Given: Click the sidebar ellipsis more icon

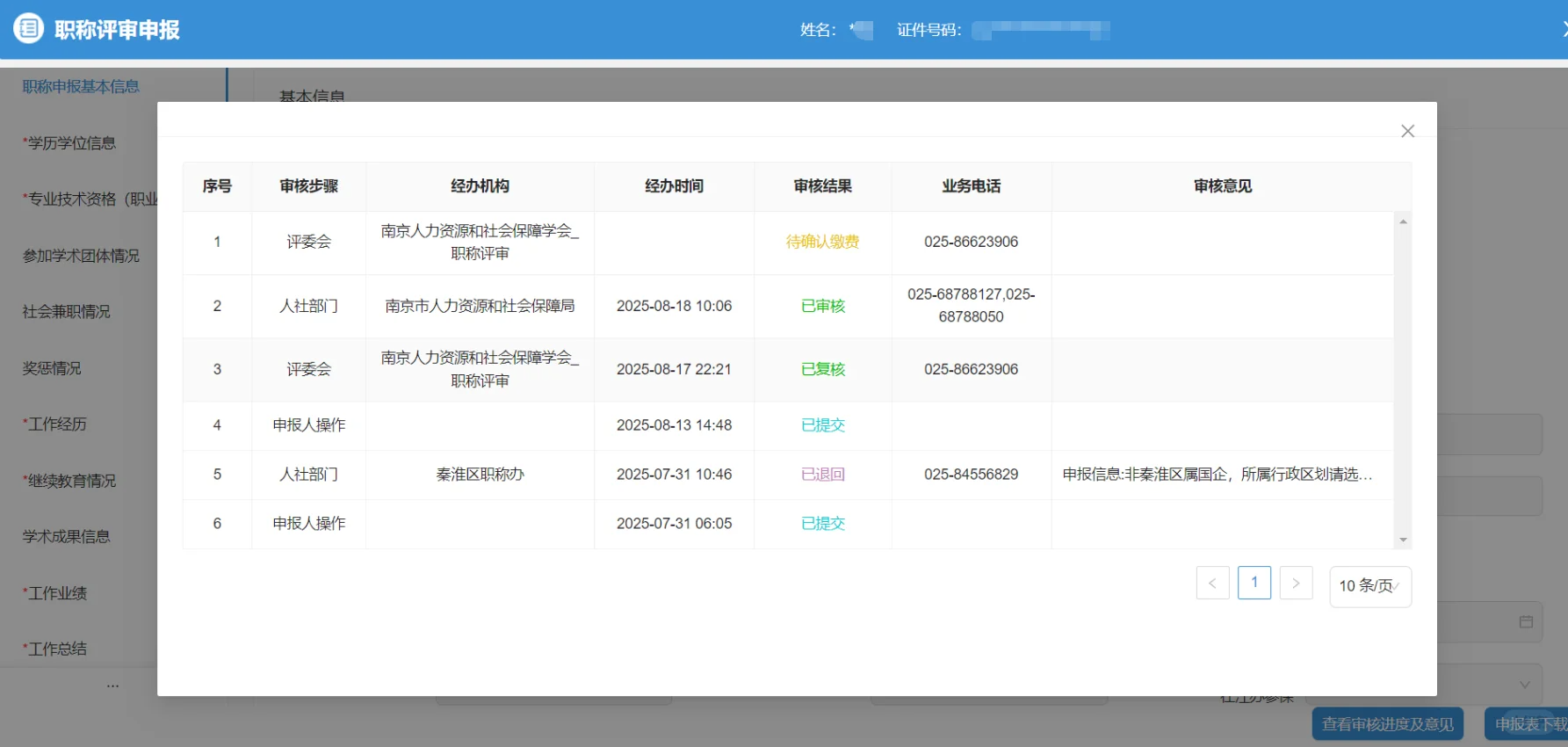Looking at the screenshot, I should tap(112, 685).
